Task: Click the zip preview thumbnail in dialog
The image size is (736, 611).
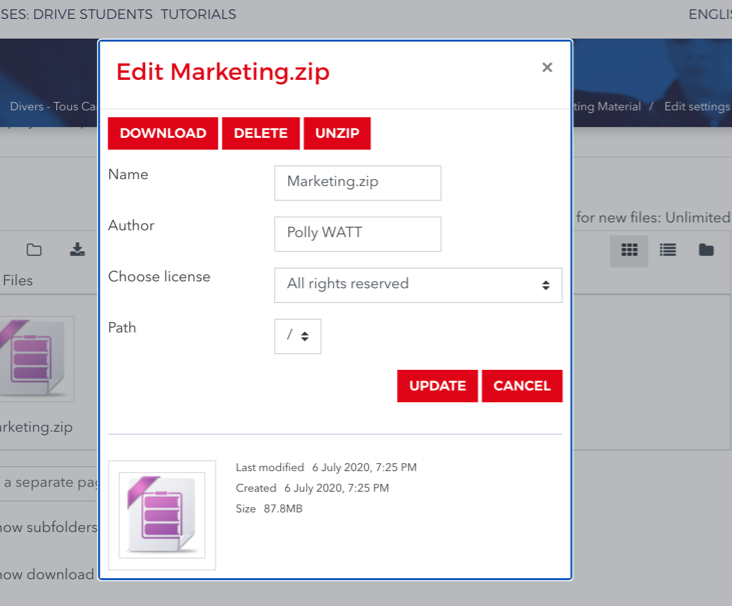Action: (x=162, y=514)
